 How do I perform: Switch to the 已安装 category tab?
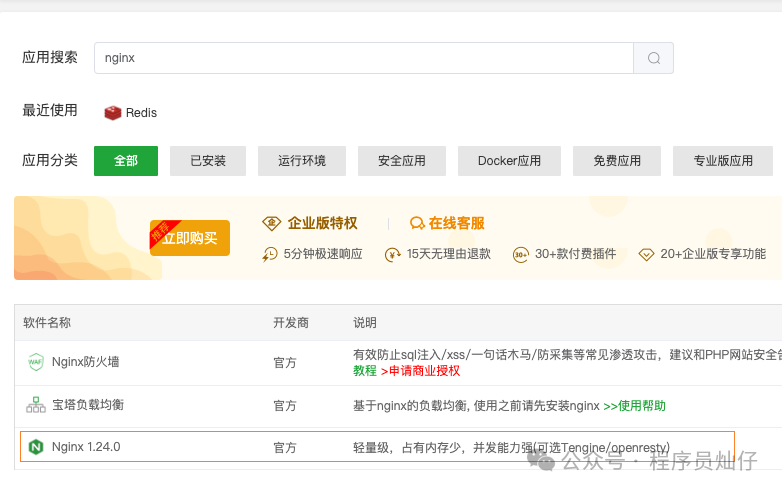[x=208, y=161]
